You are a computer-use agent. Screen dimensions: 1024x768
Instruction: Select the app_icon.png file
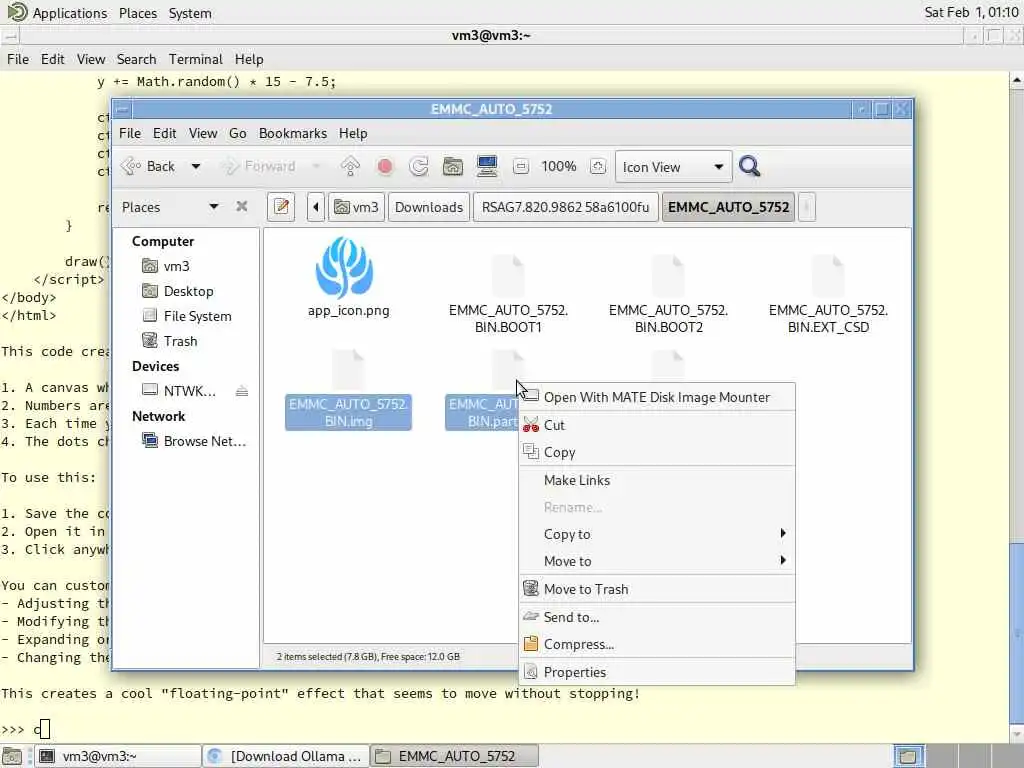[348, 278]
